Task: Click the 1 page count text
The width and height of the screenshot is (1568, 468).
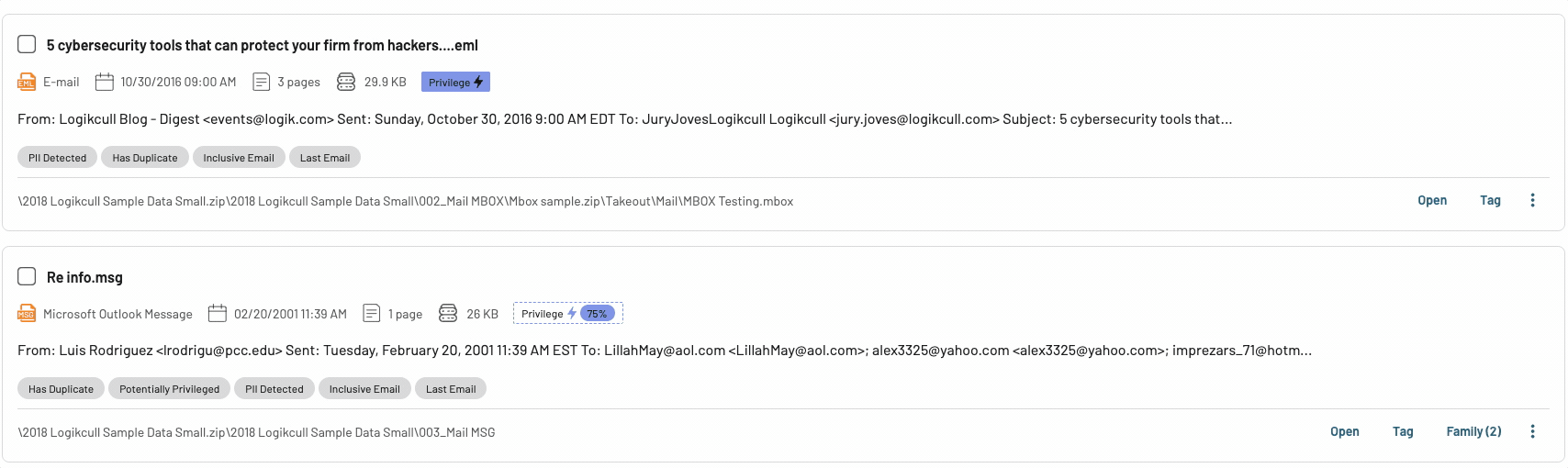Action: 405,314
